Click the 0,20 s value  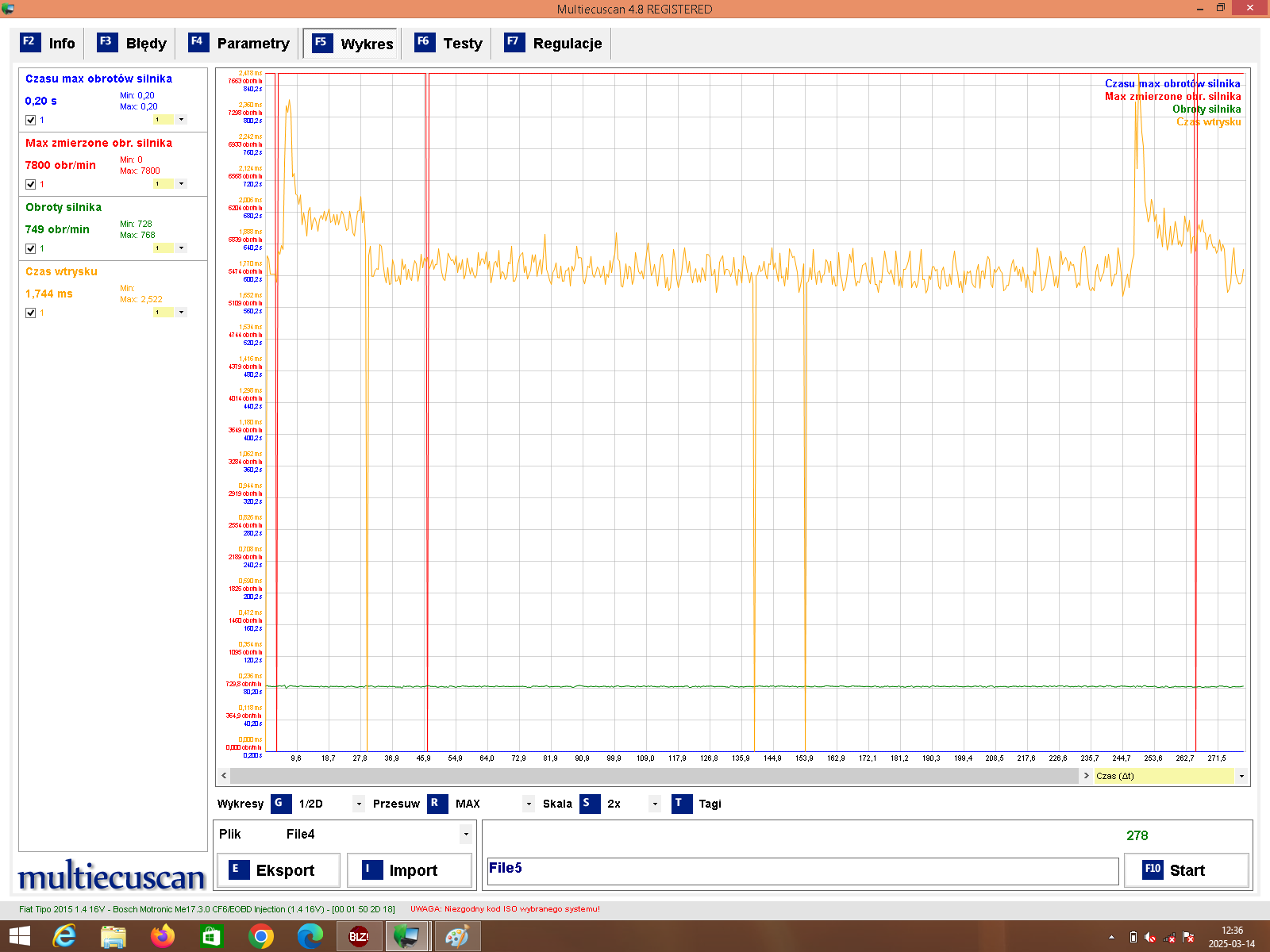click(40, 101)
